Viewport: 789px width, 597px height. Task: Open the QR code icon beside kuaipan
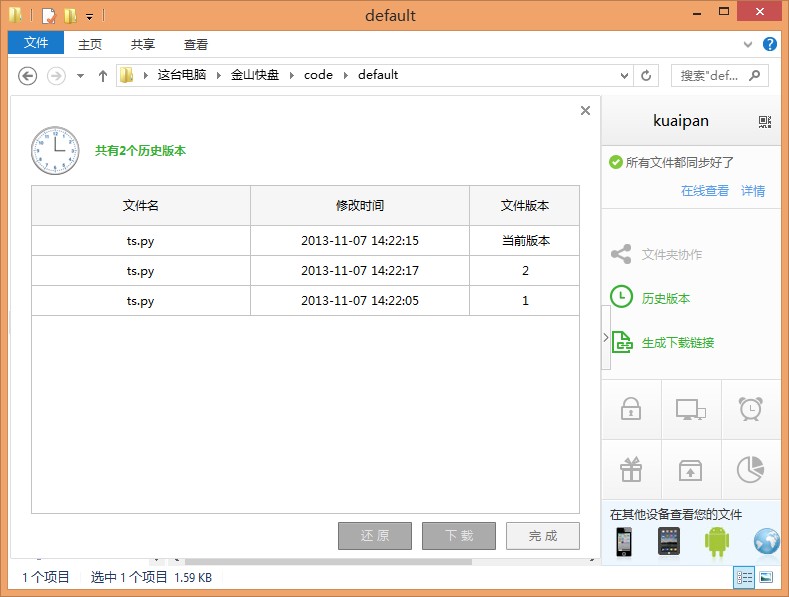coord(765,121)
